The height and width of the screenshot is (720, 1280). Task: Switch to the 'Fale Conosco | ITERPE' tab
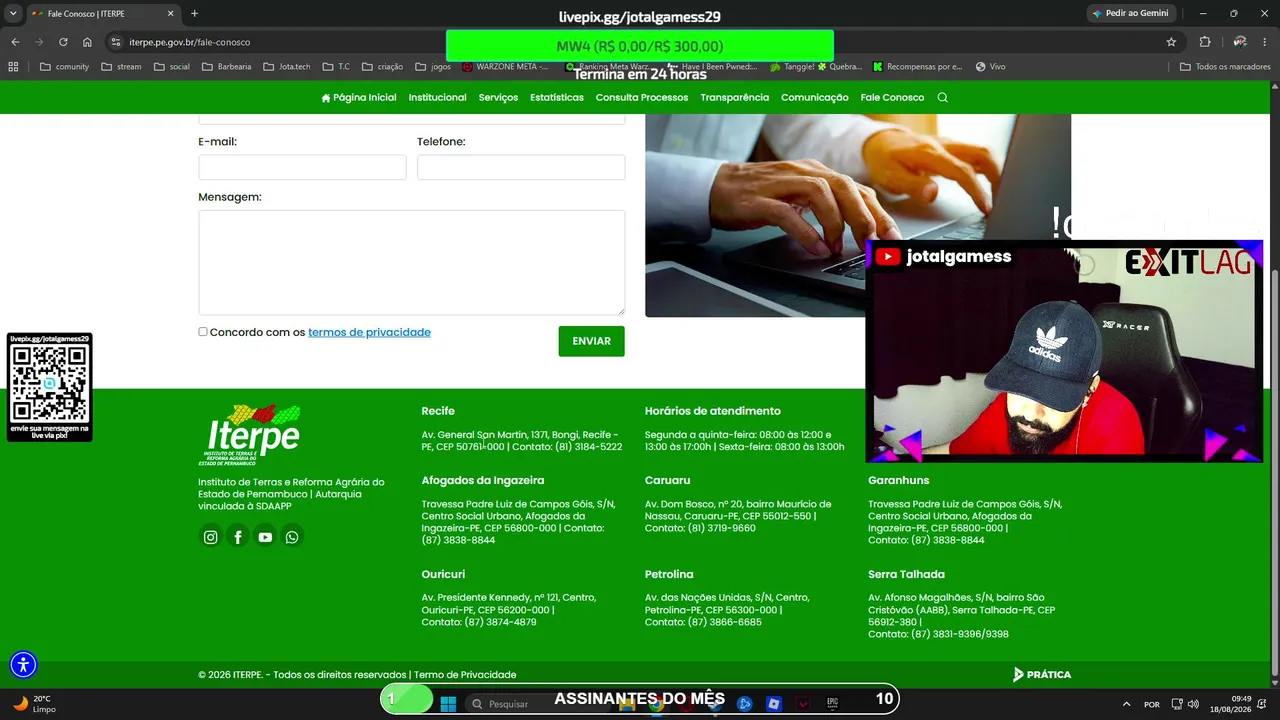pyautogui.click(x=102, y=14)
